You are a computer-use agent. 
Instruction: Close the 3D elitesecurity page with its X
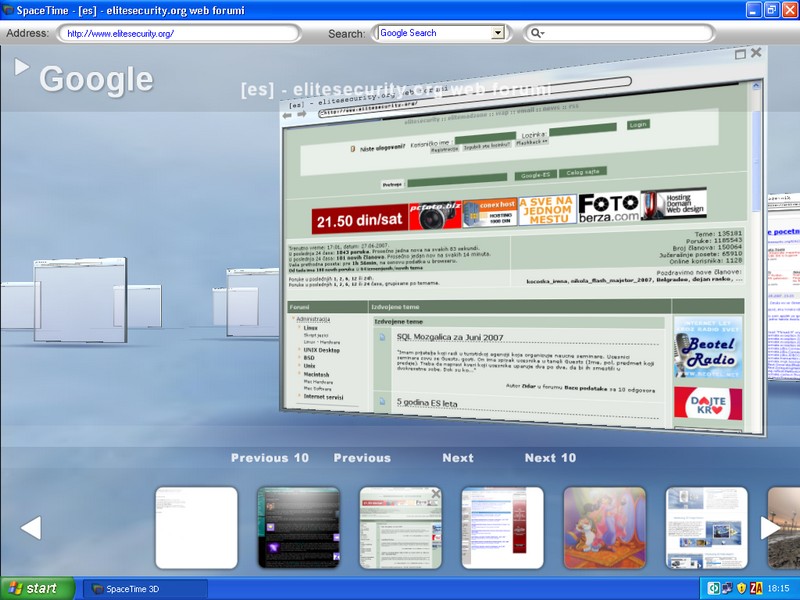(756, 52)
